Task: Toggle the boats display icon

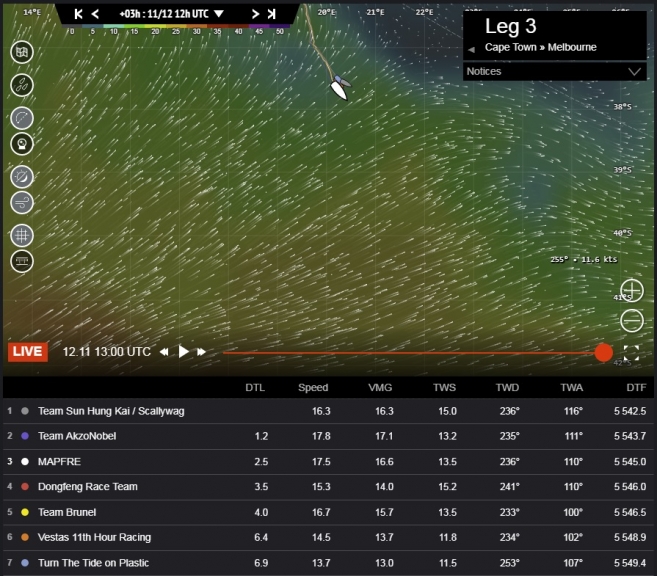Action: pos(22,85)
